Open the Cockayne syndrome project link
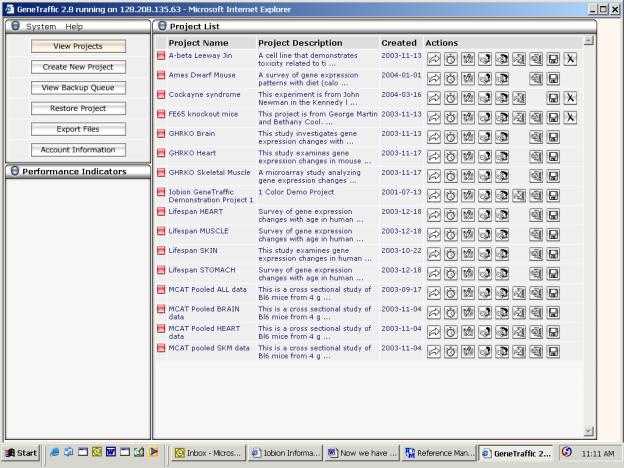Viewport: 624px width, 468px height. pos(205,94)
